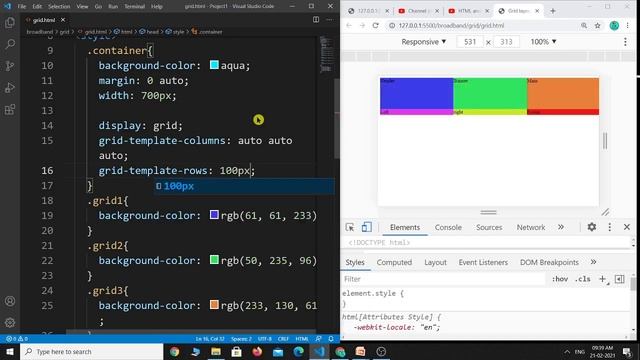Click rgb(50, 235, 96) color swatch
Viewport: 640px width, 360px height.
pyautogui.click(x=214, y=260)
